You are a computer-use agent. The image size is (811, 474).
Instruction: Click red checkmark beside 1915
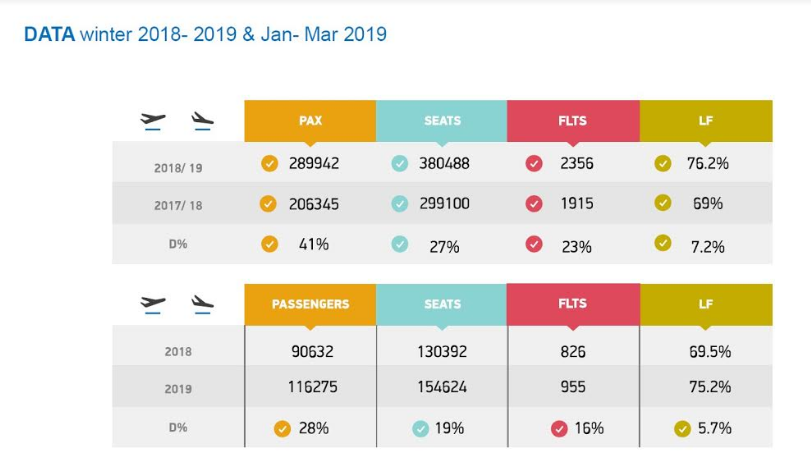(534, 204)
